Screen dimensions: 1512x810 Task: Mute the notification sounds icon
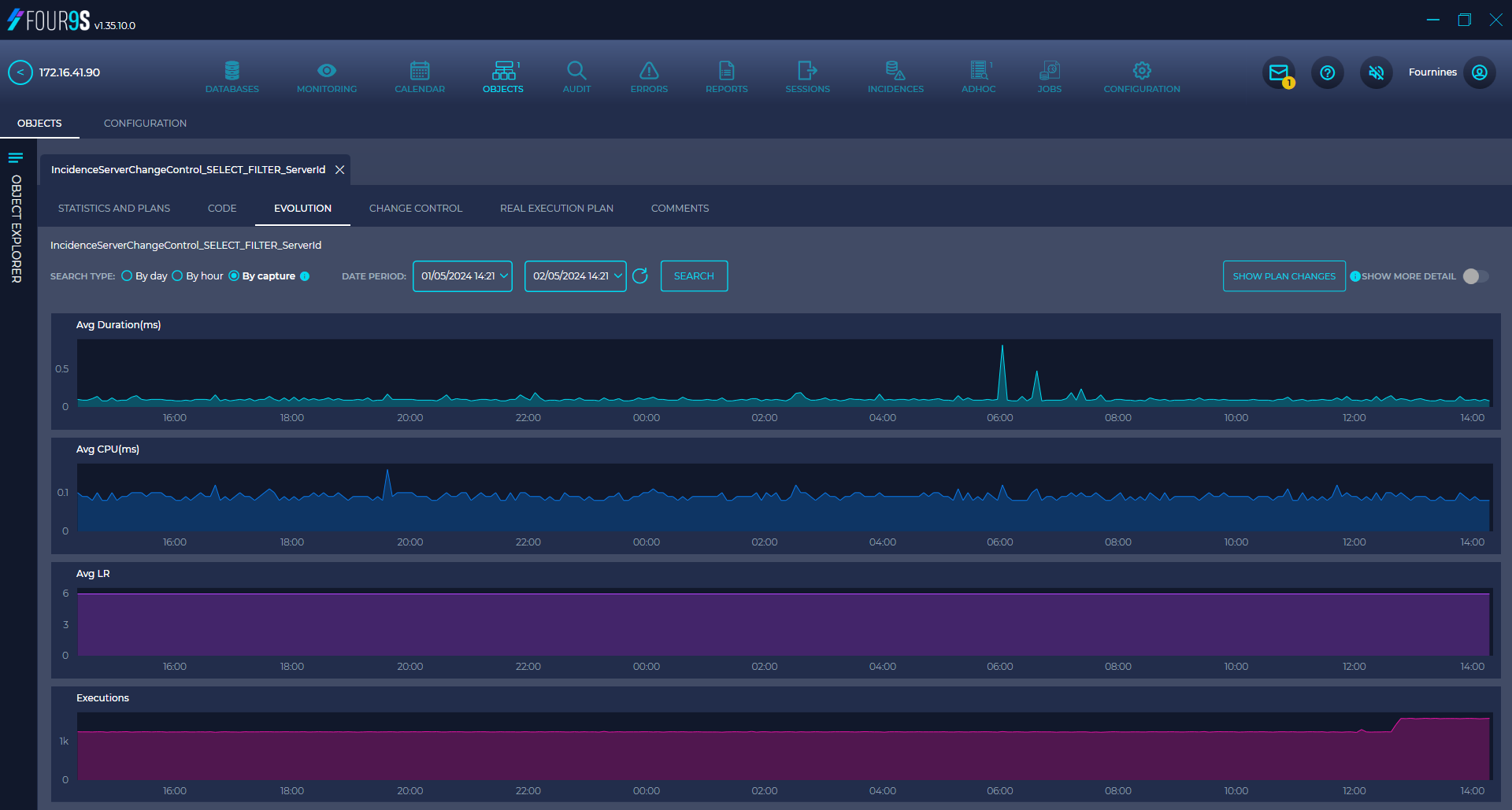[x=1376, y=72]
